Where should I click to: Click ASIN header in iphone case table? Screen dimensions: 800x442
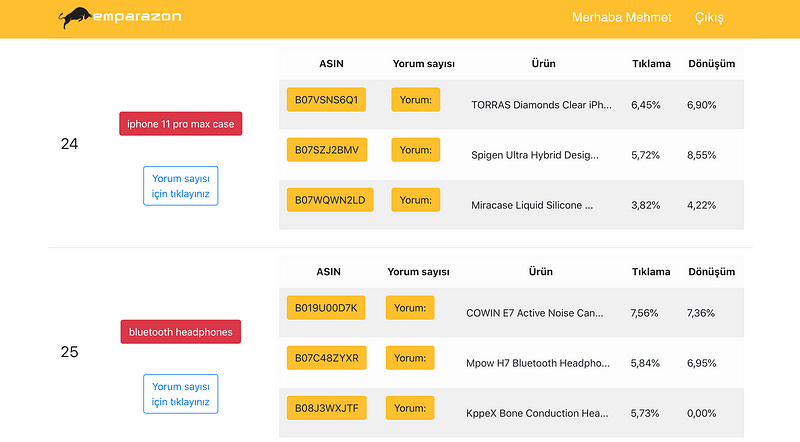(x=331, y=63)
